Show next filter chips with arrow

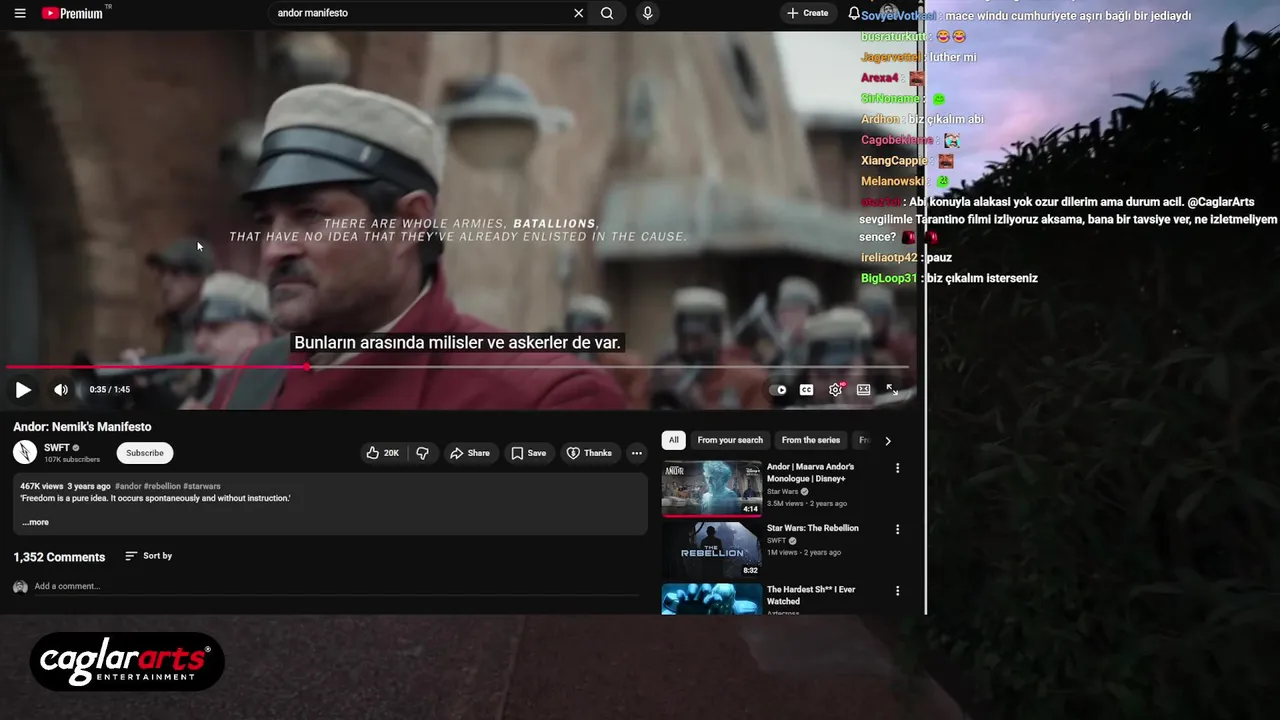[887, 440]
